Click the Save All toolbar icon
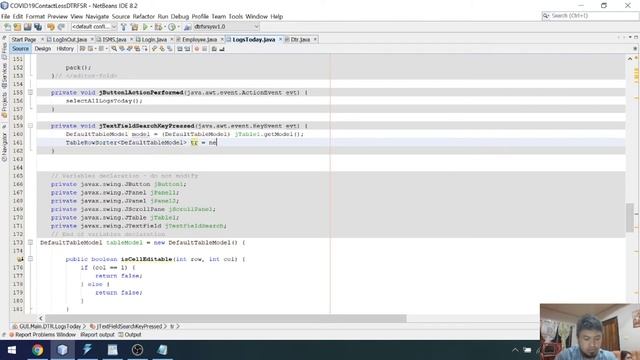The height and width of the screenshot is (360, 640). pos(38,27)
